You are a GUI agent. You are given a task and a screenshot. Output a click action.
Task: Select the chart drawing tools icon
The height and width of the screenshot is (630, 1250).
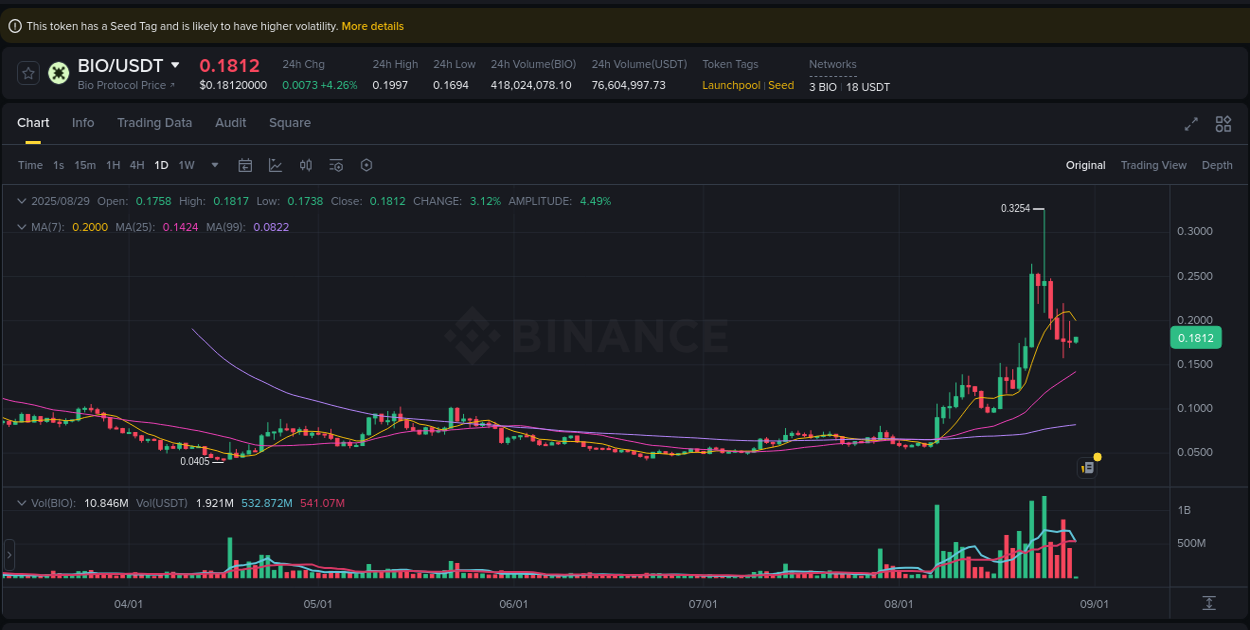point(276,165)
